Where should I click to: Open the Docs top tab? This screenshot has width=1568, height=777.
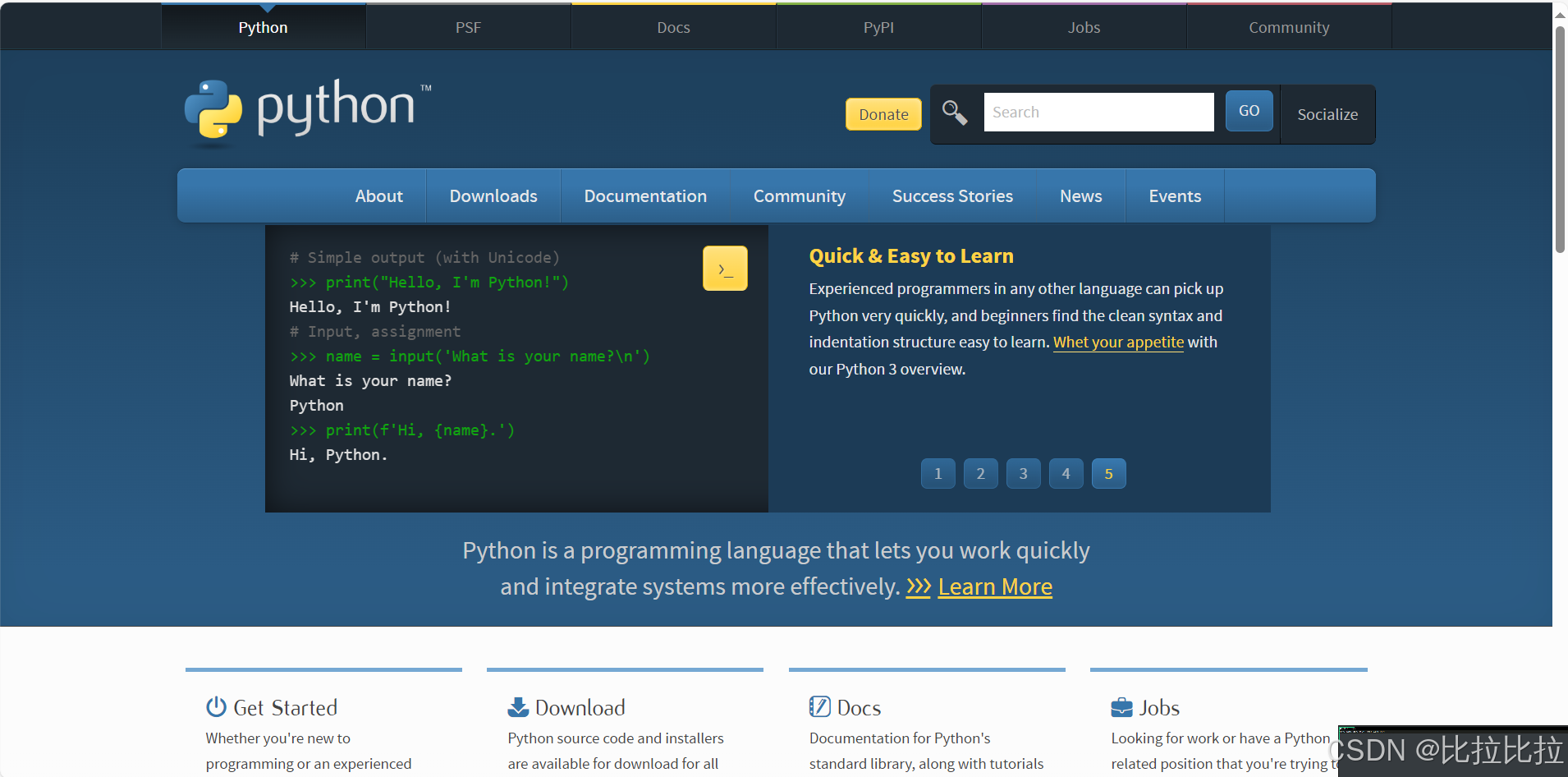tap(673, 27)
